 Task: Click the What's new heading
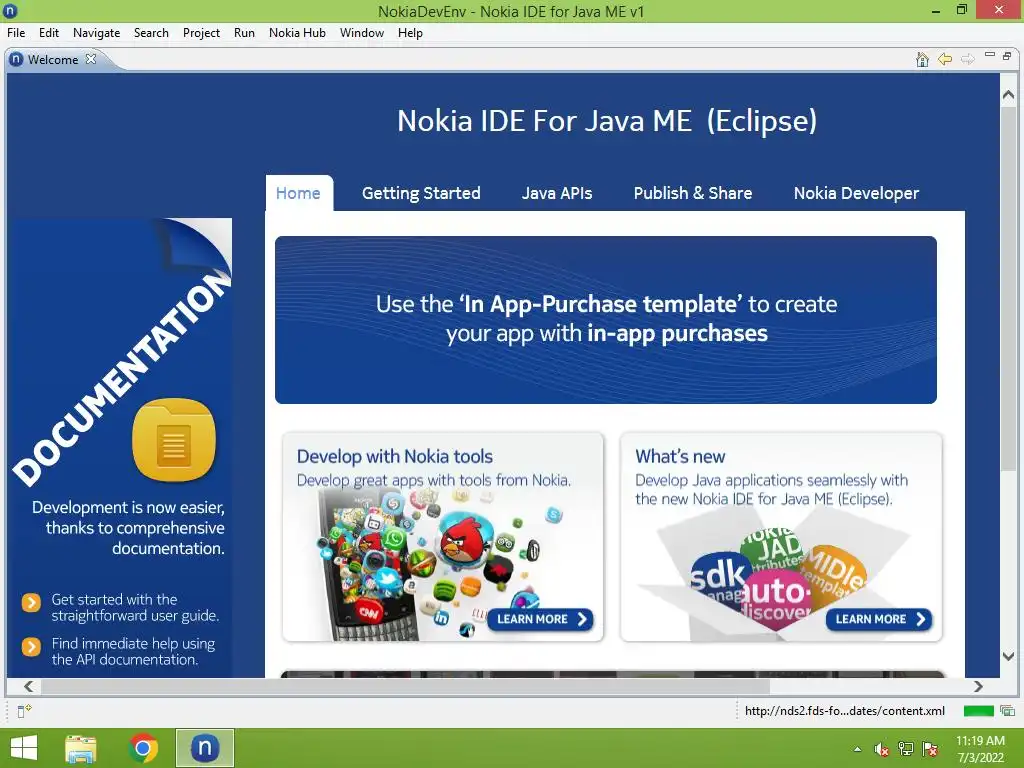point(680,456)
